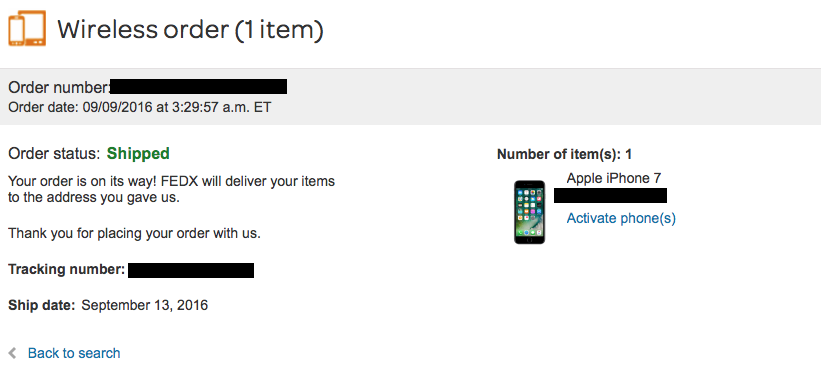Click the Number of item(s): 1 label
Screen dimensions: 821x371
[x=564, y=154]
